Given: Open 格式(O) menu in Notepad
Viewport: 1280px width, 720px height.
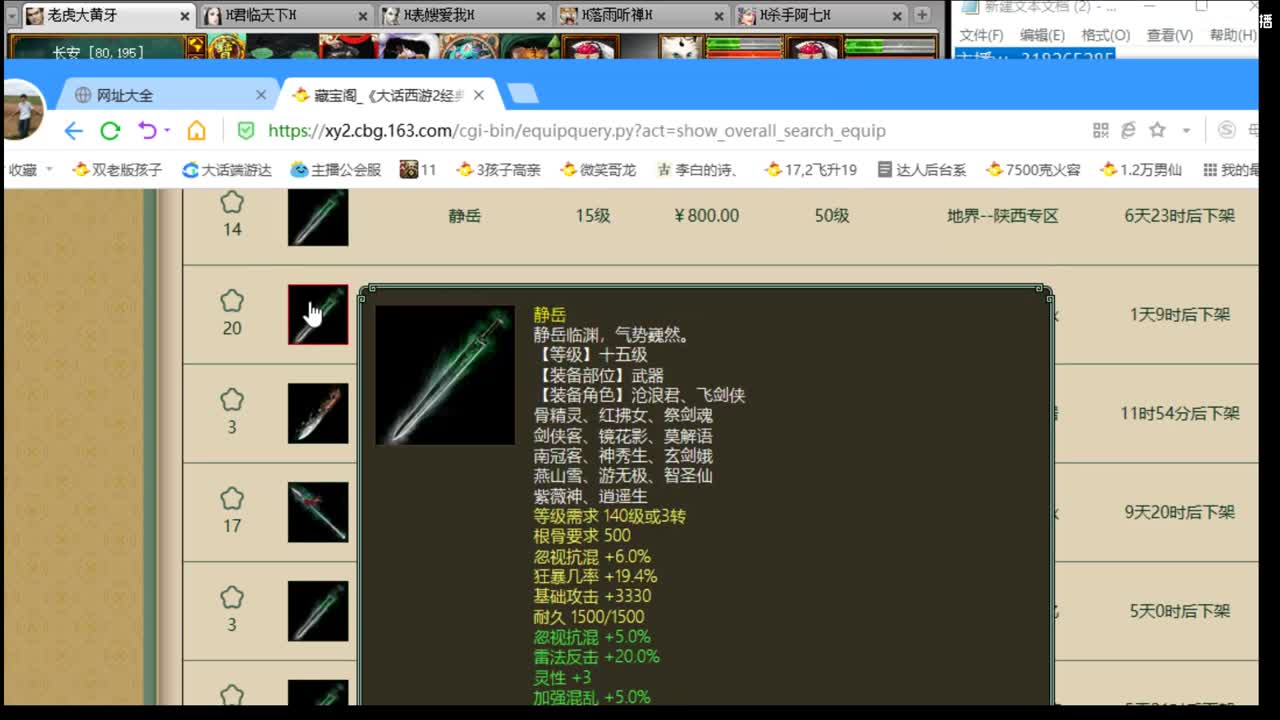Looking at the screenshot, I should [1105, 35].
